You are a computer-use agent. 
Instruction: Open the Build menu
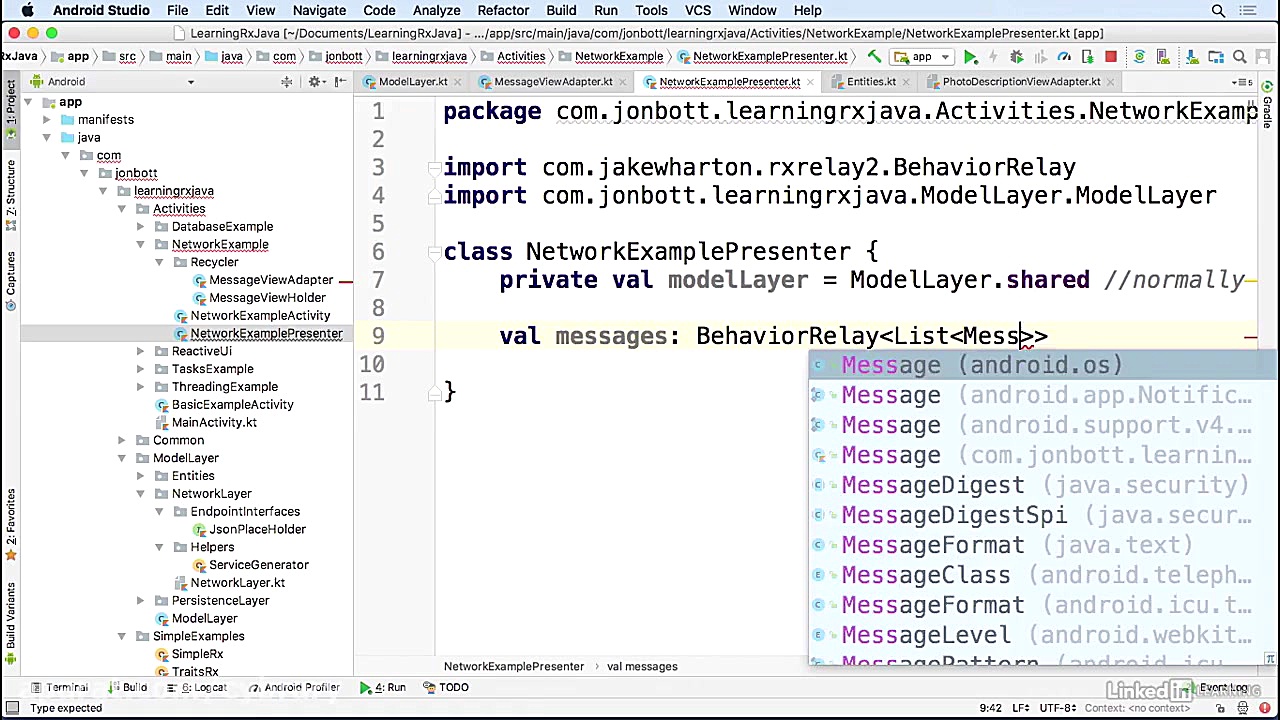561,11
